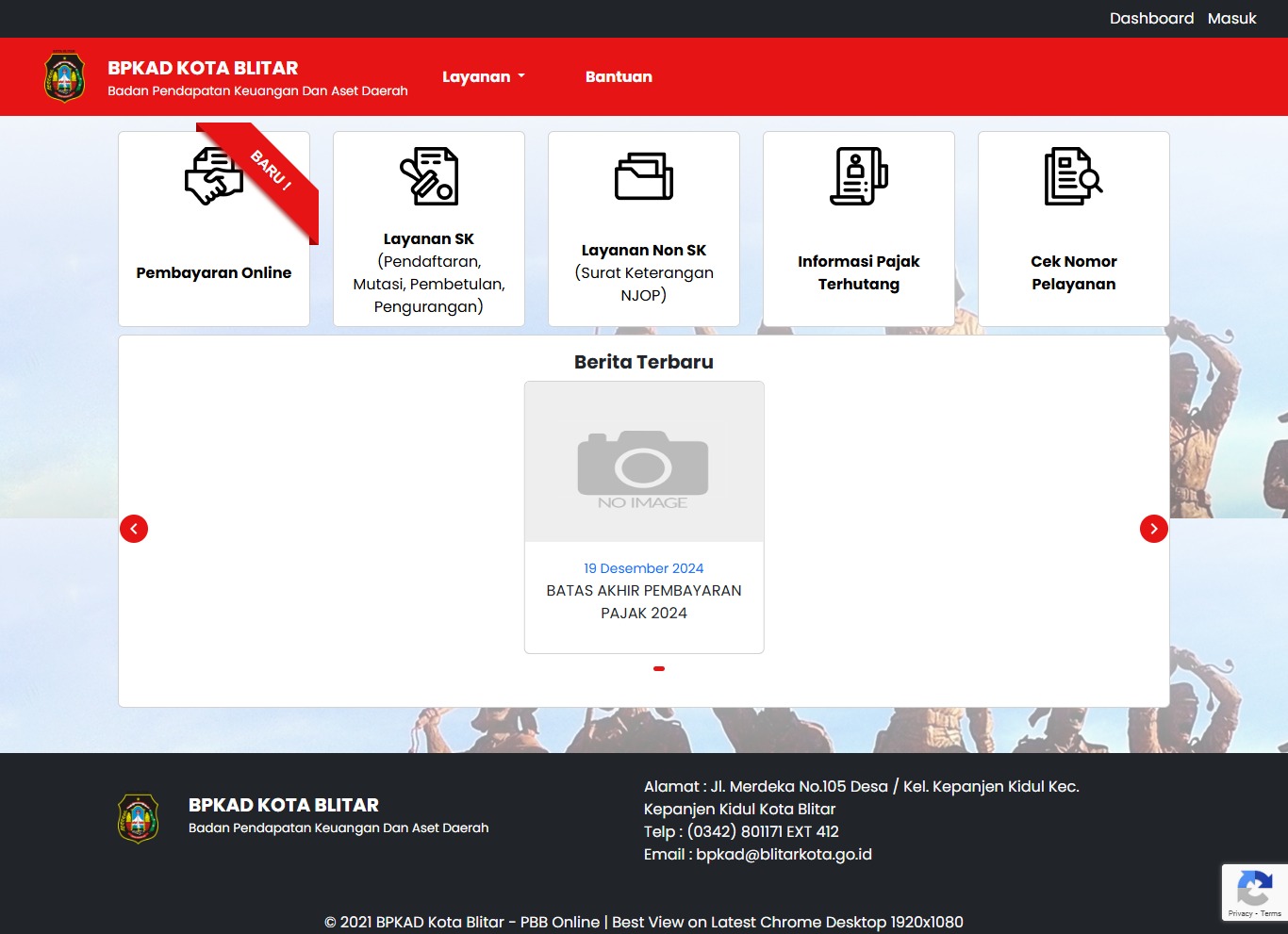Viewport: 1288px width, 934px height.
Task: Open the Dashboard link in top bar
Action: click(x=1151, y=19)
